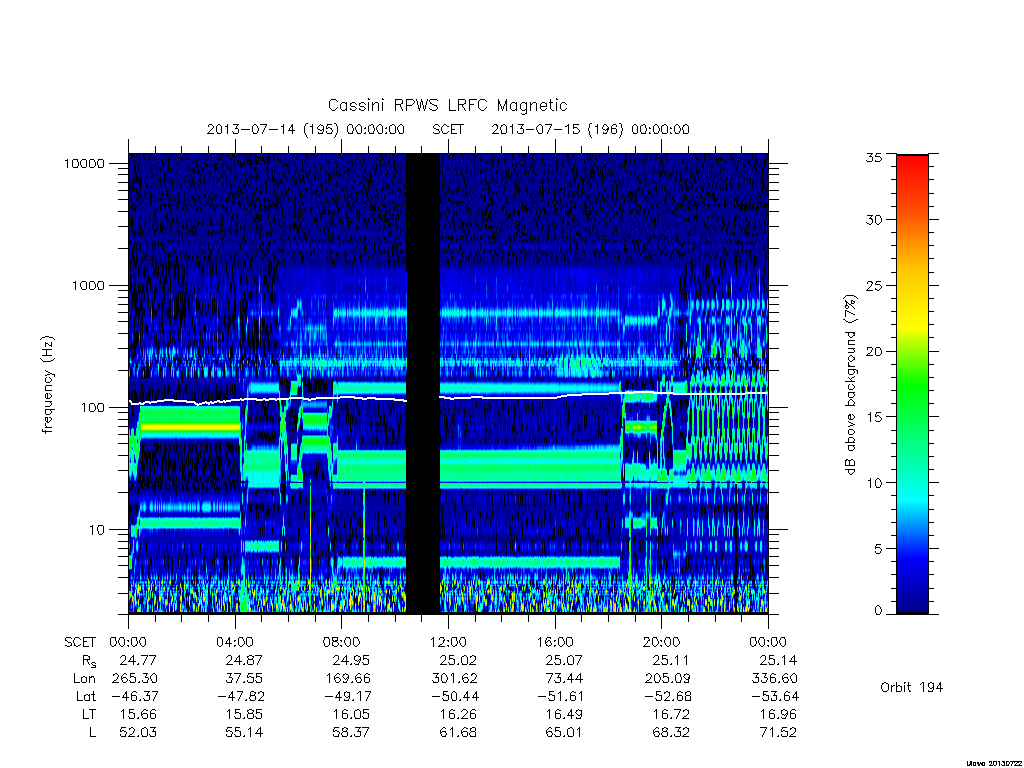1024x768 pixels.
Task: Click the 04:00 time tick label
Action: [235, 642]
